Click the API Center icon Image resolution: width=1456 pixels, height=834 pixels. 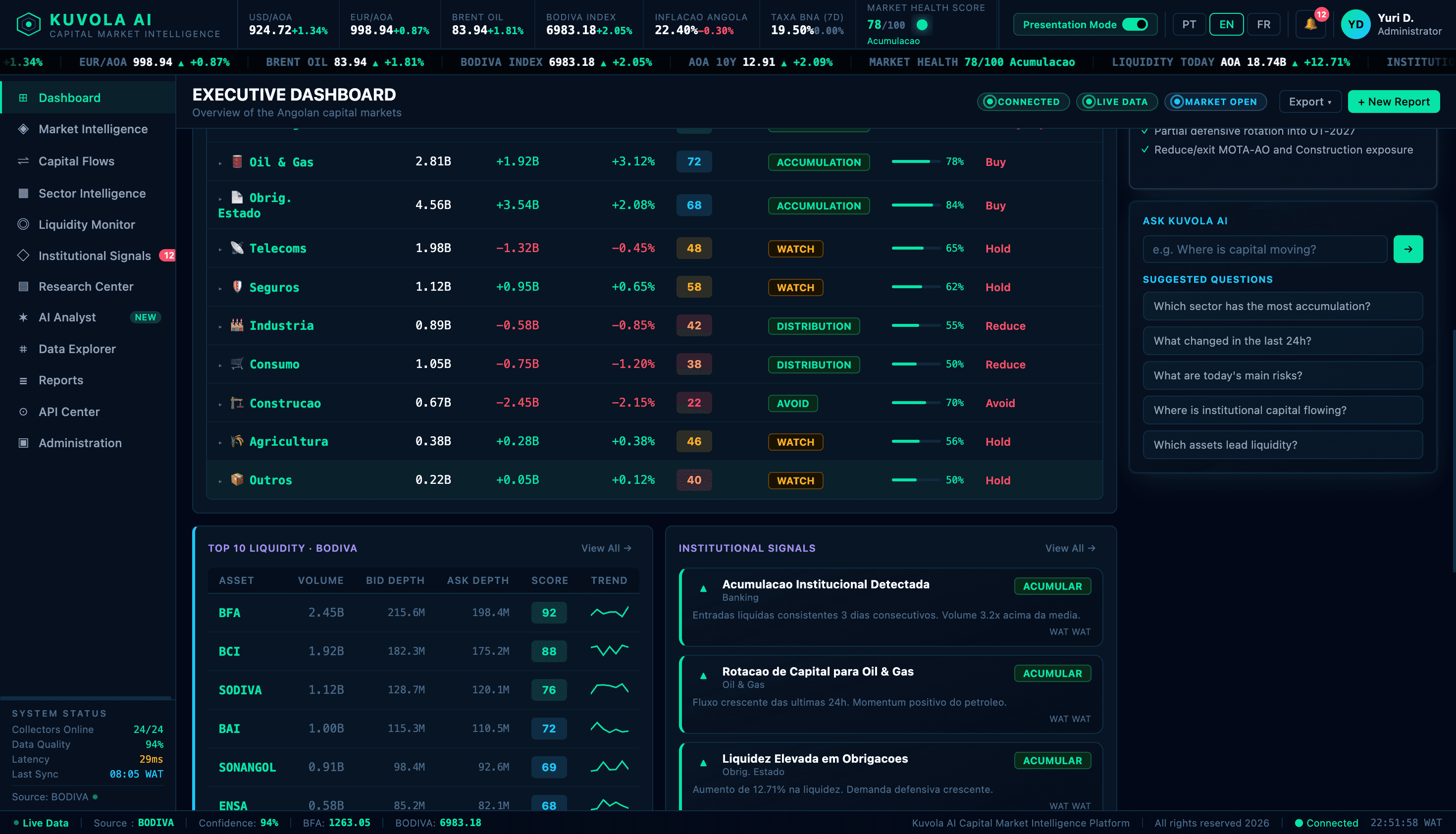click(x=23, y=412)
